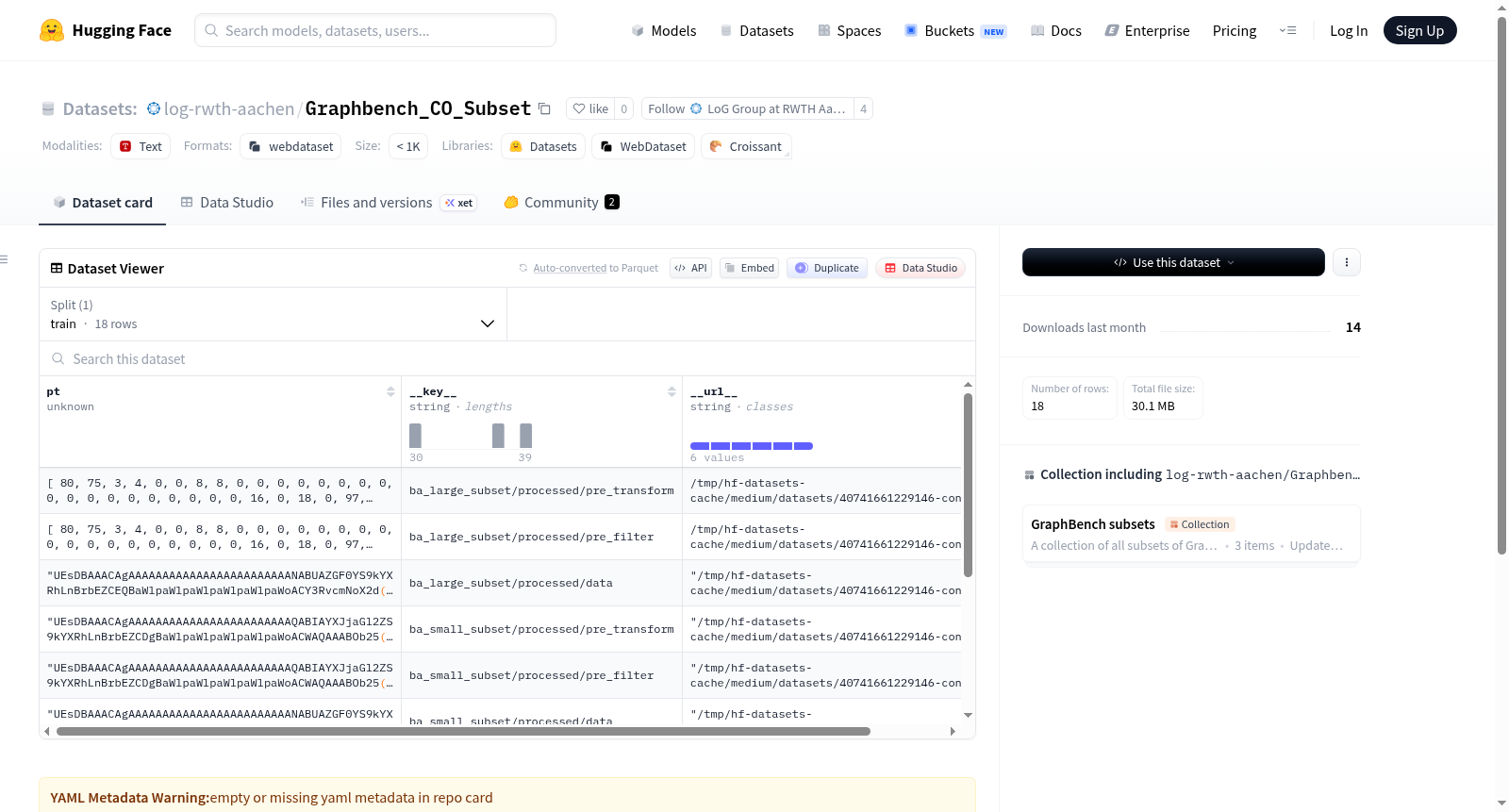
Task: Click the length-30 histogram bar in __key__
Action: (415, 436)
